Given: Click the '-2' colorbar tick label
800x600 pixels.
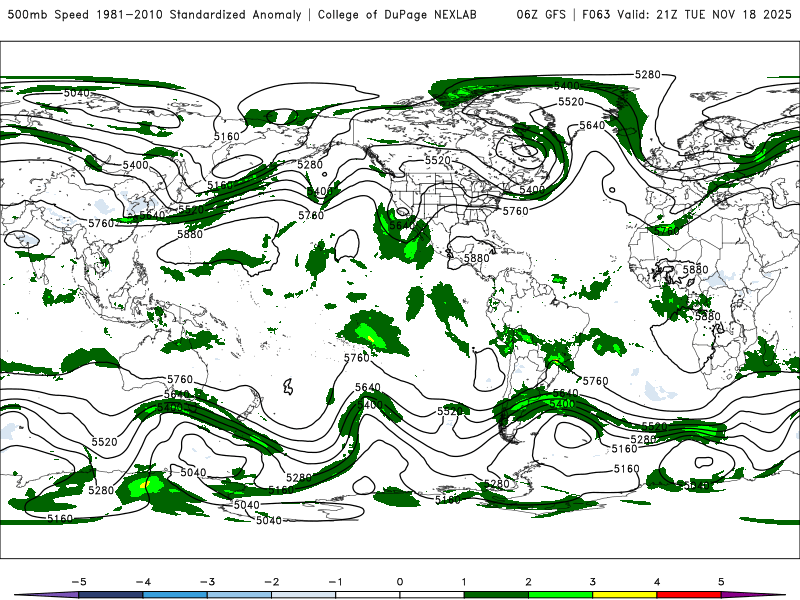Looking at the screenshot, I should [271, 582].
